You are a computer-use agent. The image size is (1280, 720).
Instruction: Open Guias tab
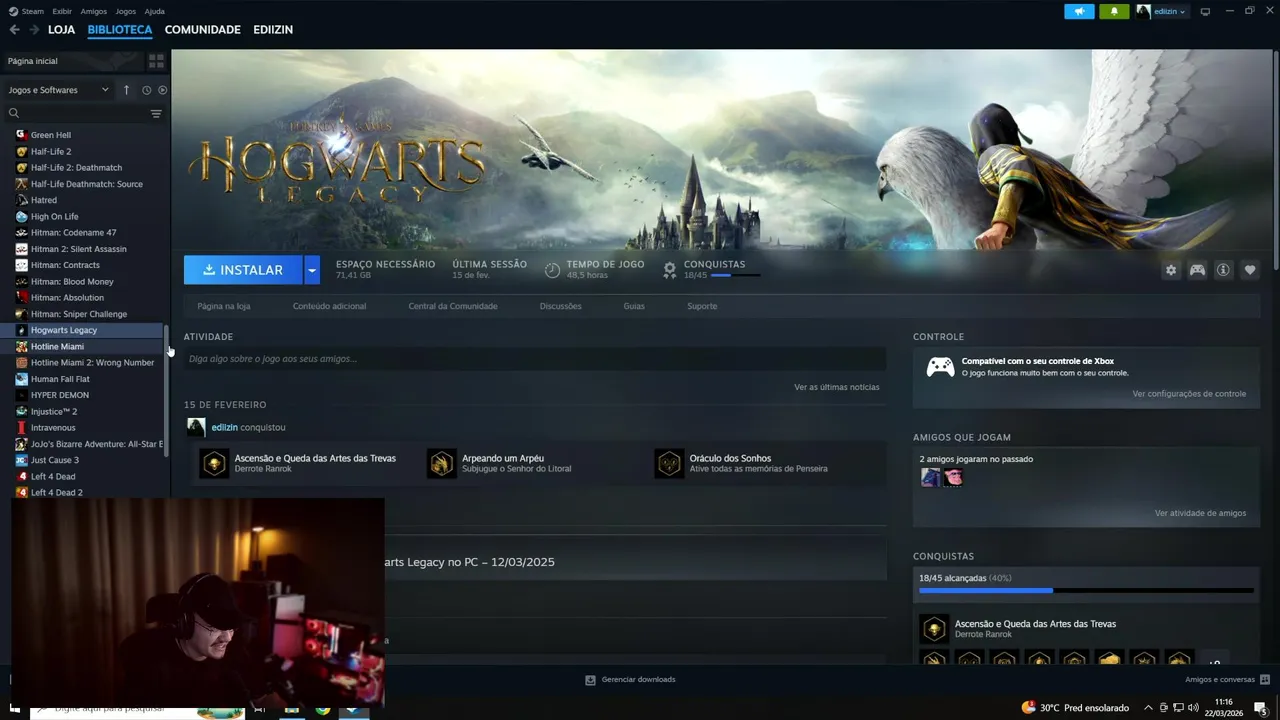[634, 306]
